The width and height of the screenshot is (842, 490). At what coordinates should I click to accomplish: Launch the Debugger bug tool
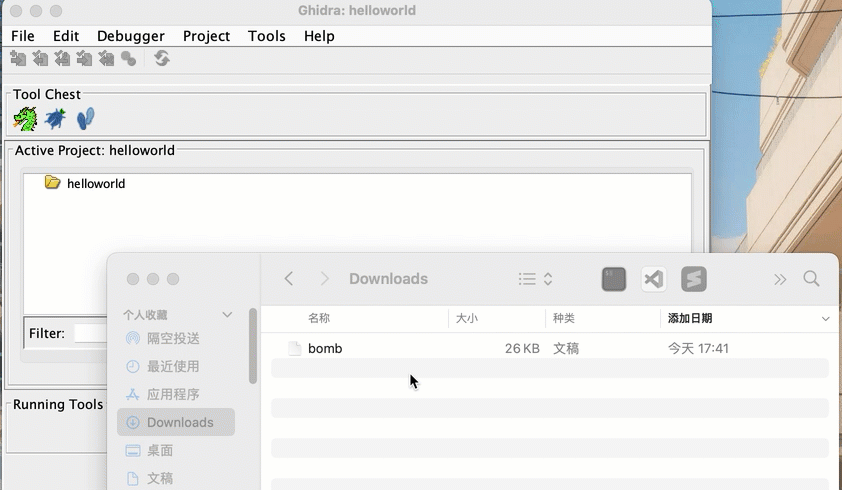[55, 119]
